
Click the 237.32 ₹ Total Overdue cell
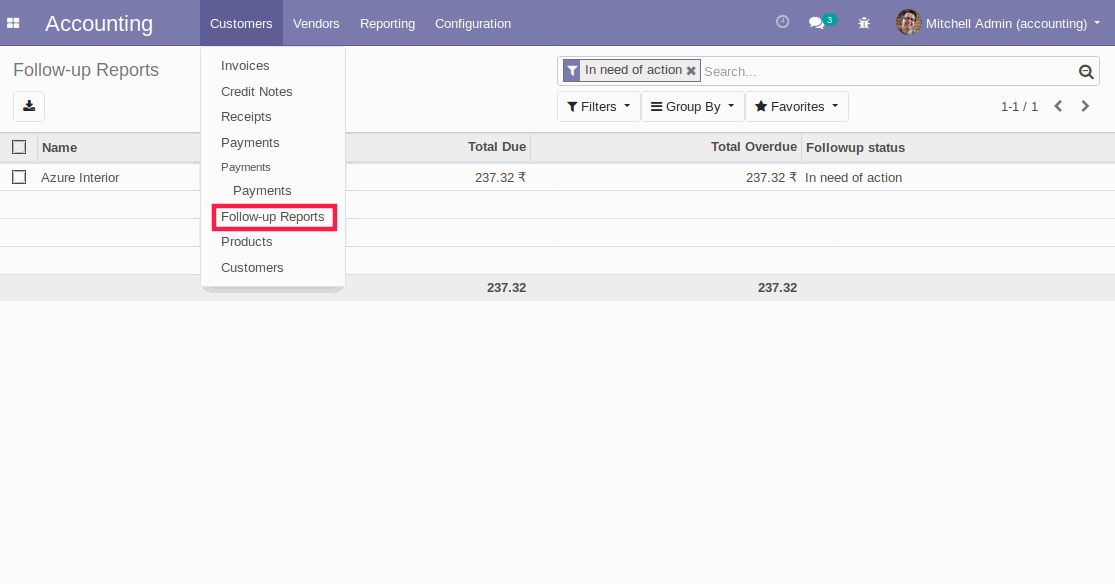click(772, 177)
